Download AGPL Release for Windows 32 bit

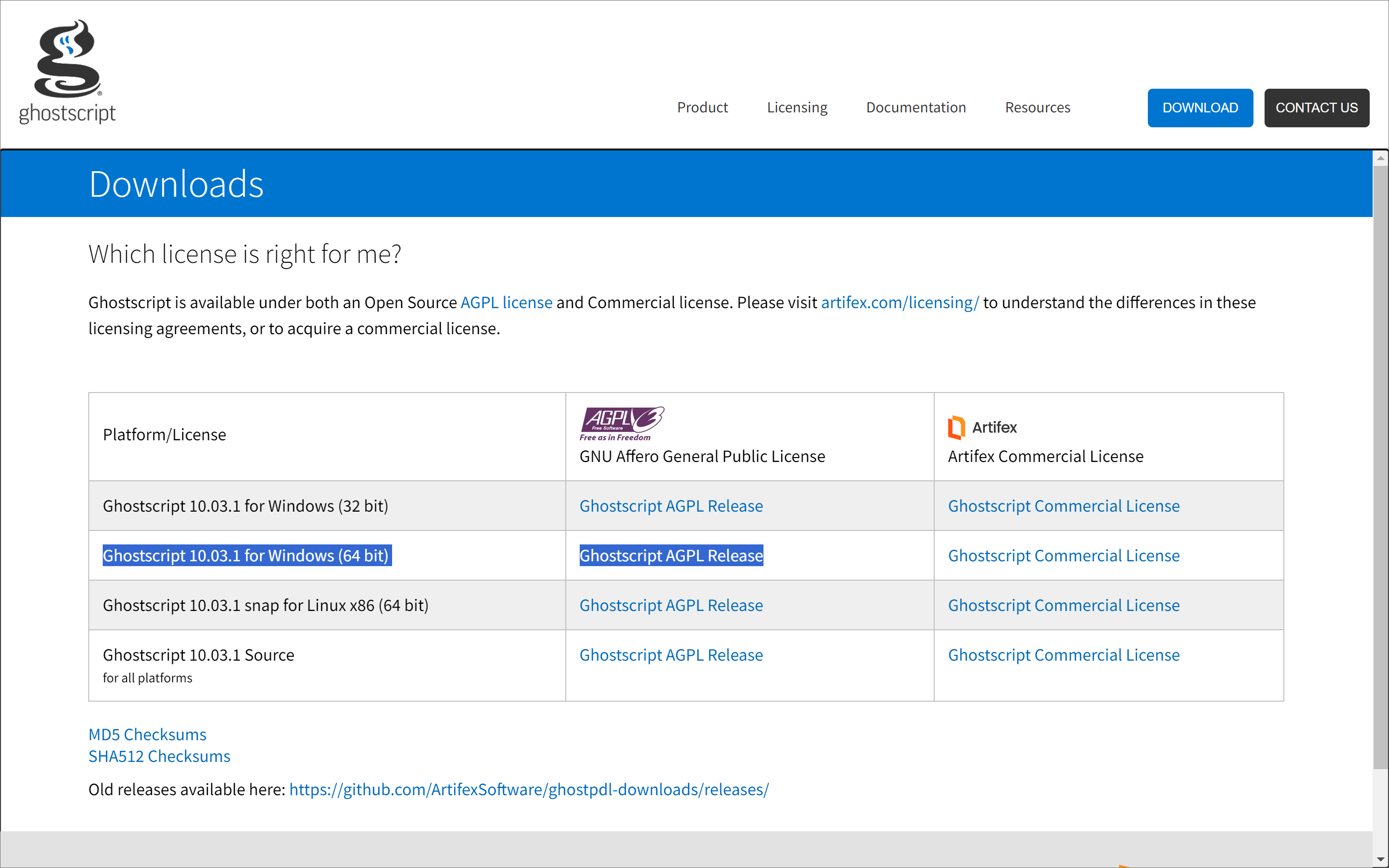(x=670, y=506)
